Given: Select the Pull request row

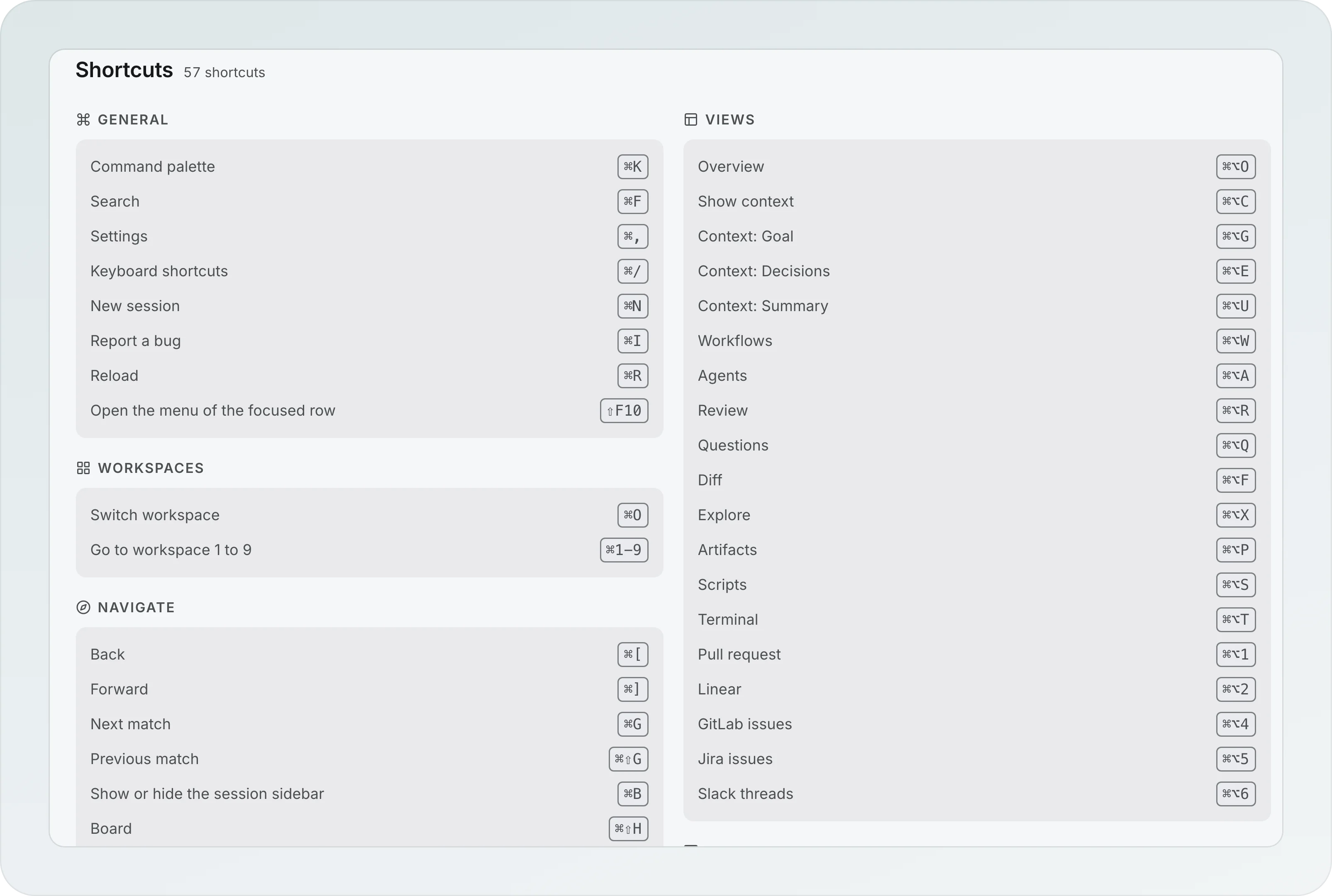Looking at the screenshot, I should point(976,654).
